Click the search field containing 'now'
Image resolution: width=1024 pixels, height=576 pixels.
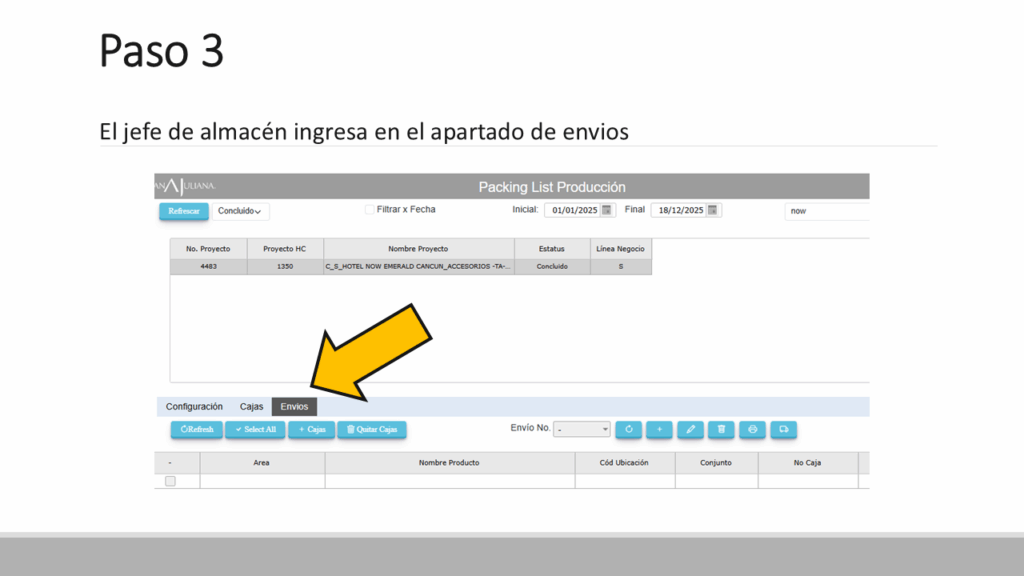click(x=825, y=211)
